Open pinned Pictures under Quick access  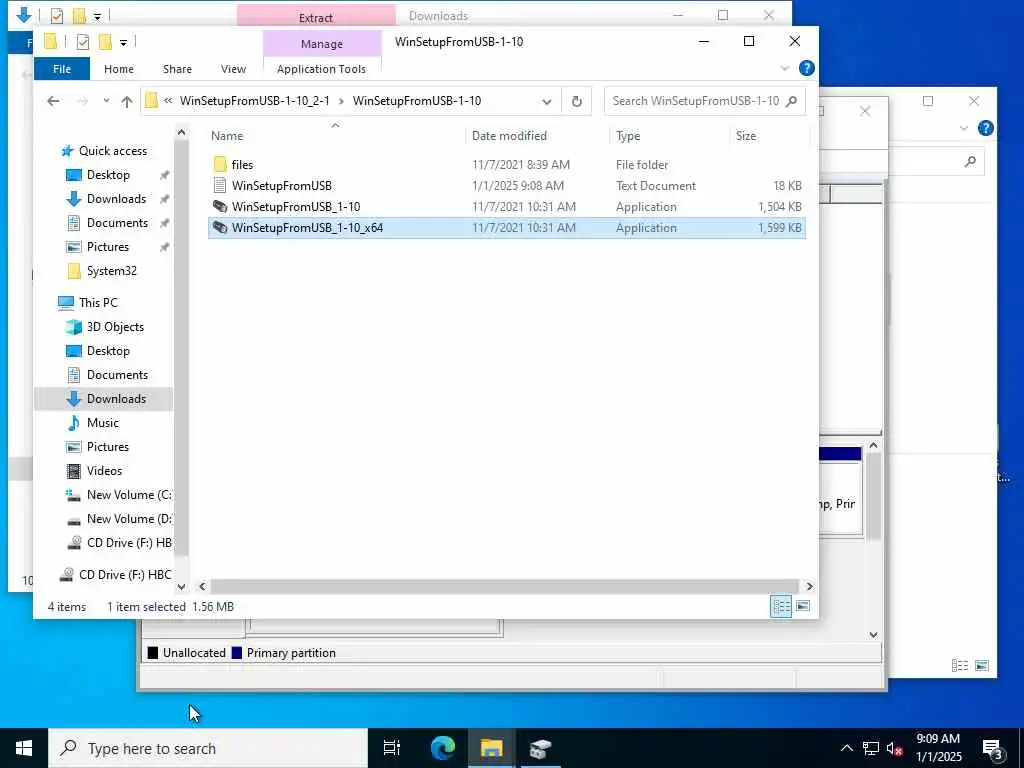click(x=108, y=247)
